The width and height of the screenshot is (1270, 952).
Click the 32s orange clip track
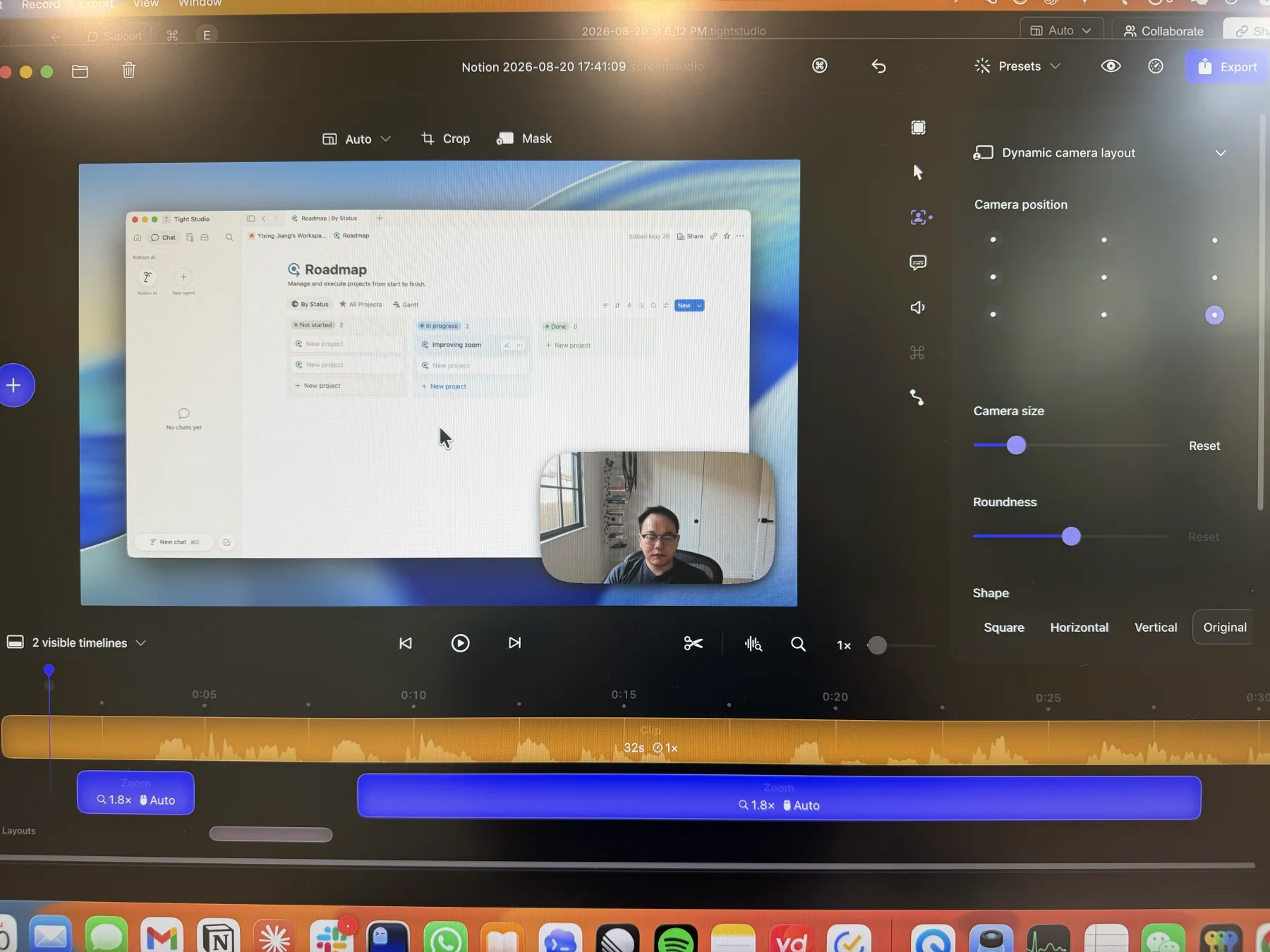point(635,740)
